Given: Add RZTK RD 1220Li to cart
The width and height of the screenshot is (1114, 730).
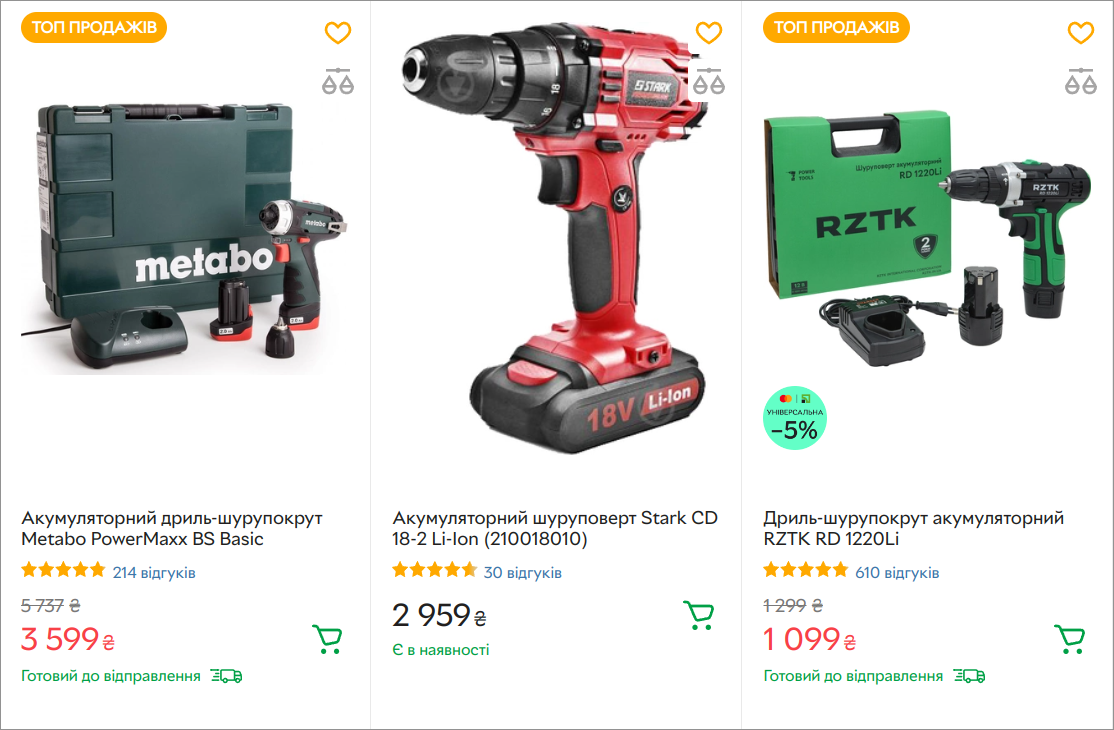Looking at the screenshot, I should tap(1069, 639).
